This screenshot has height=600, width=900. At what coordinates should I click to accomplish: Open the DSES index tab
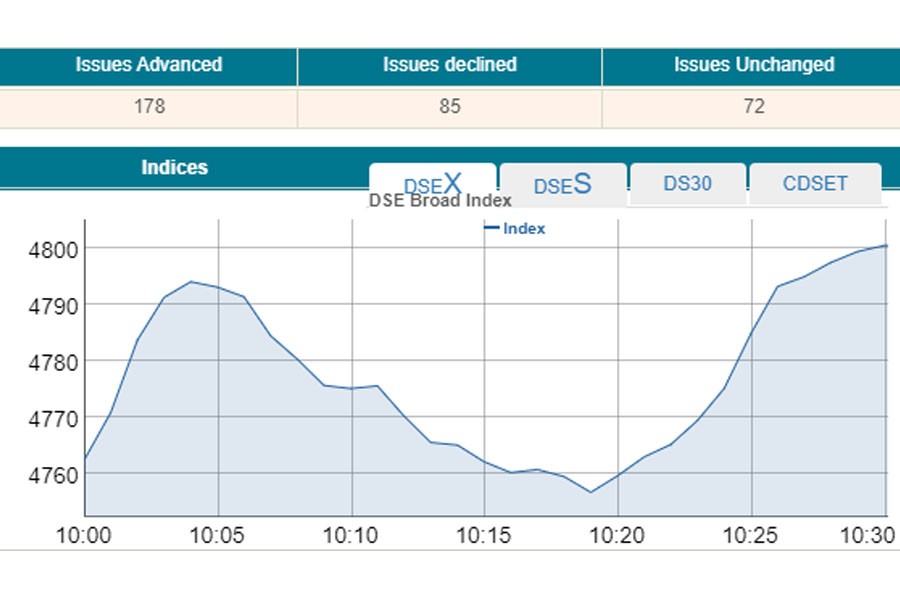pos(563,185)
